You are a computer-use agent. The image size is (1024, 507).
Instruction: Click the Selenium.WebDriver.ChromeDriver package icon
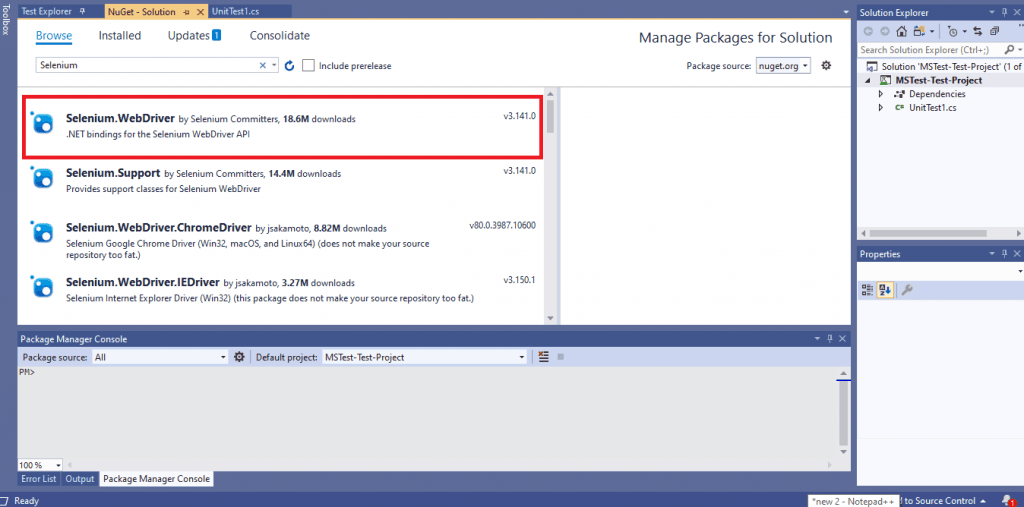click(42, 233)
